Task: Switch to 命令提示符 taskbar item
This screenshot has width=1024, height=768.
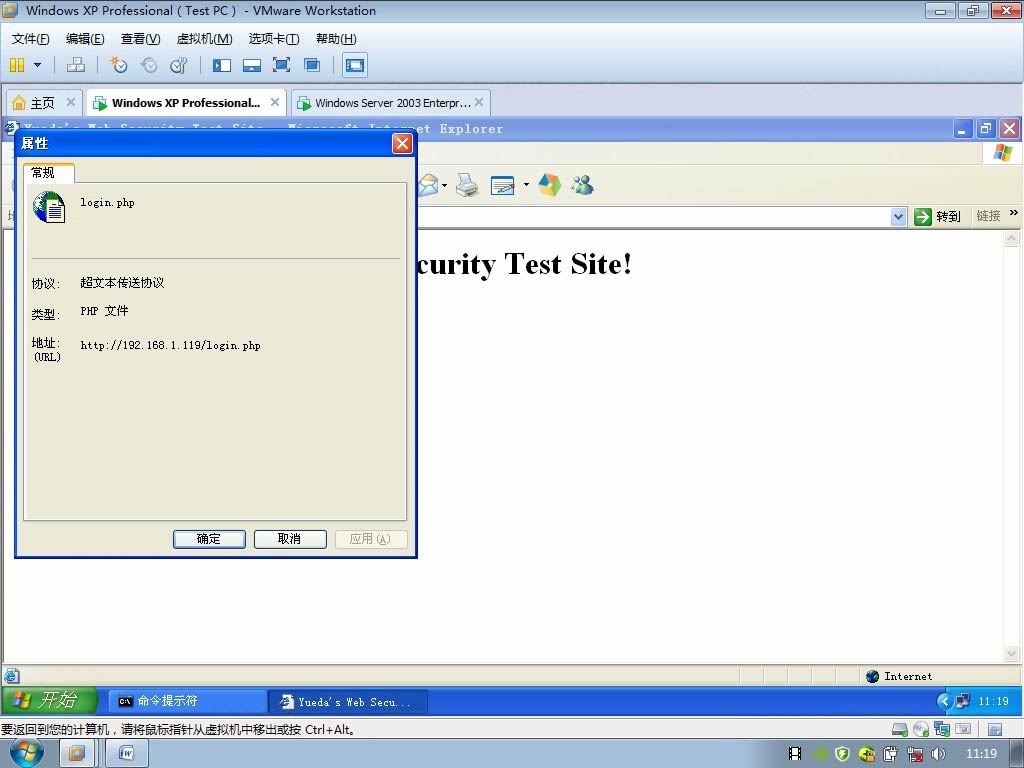Action: (x=187, y=701)
